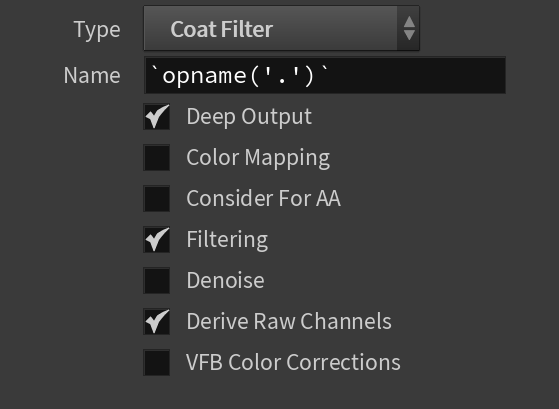The height and width of the screenshot is (409, 559).
Task: Focus the Name field's empty area after expression
Action: click(417, 76)
